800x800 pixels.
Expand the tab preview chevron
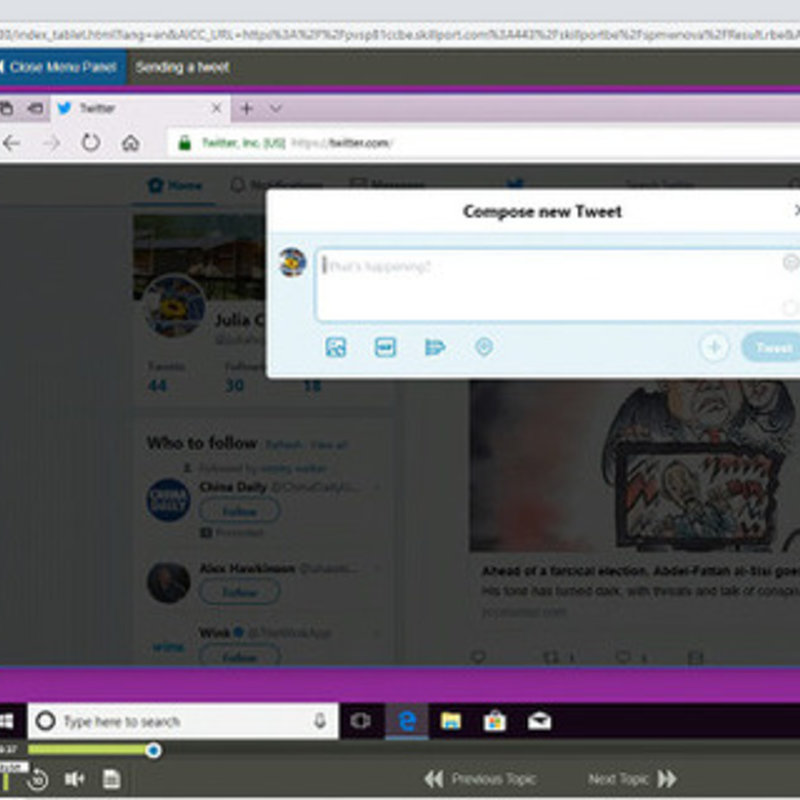pos(276,108)
